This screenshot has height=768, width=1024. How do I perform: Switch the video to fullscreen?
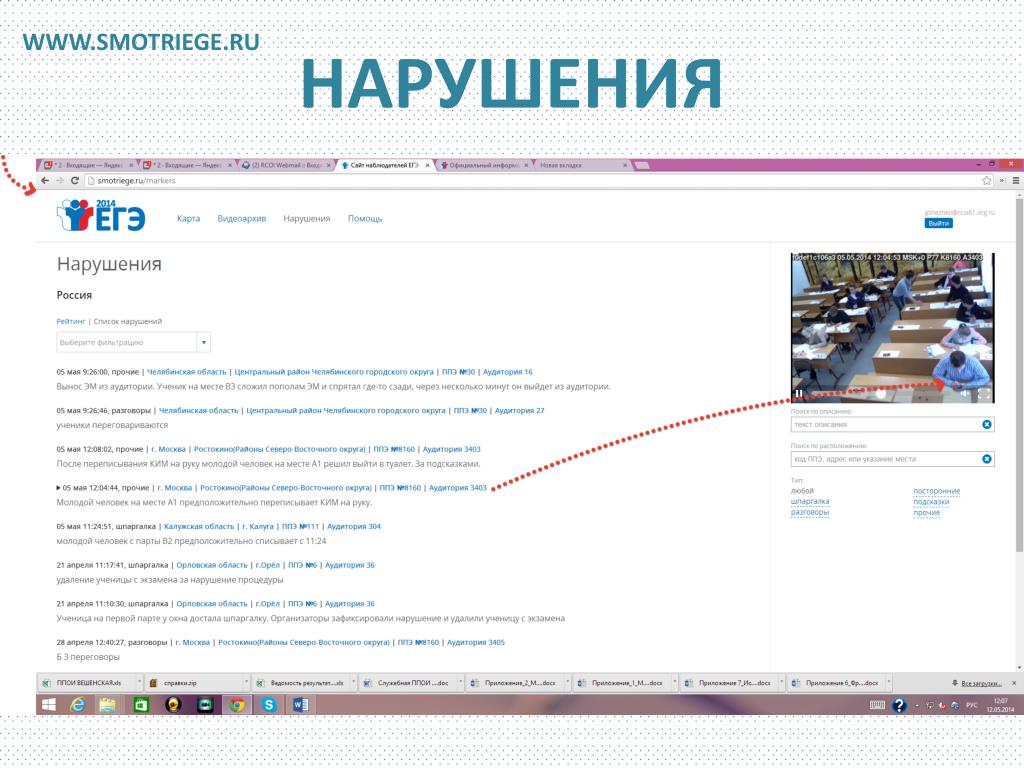983,394
